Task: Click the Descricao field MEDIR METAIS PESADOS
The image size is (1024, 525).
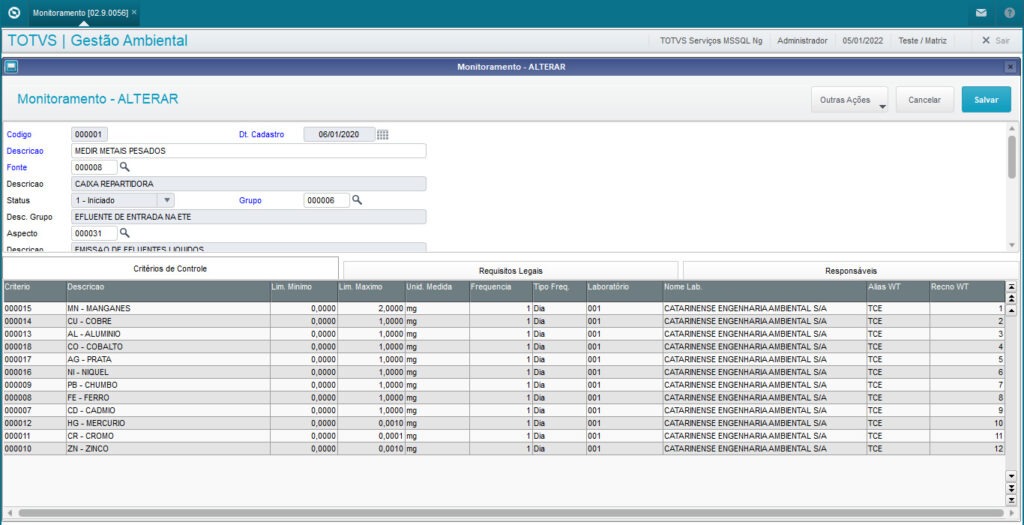Action: pos(249,151)
